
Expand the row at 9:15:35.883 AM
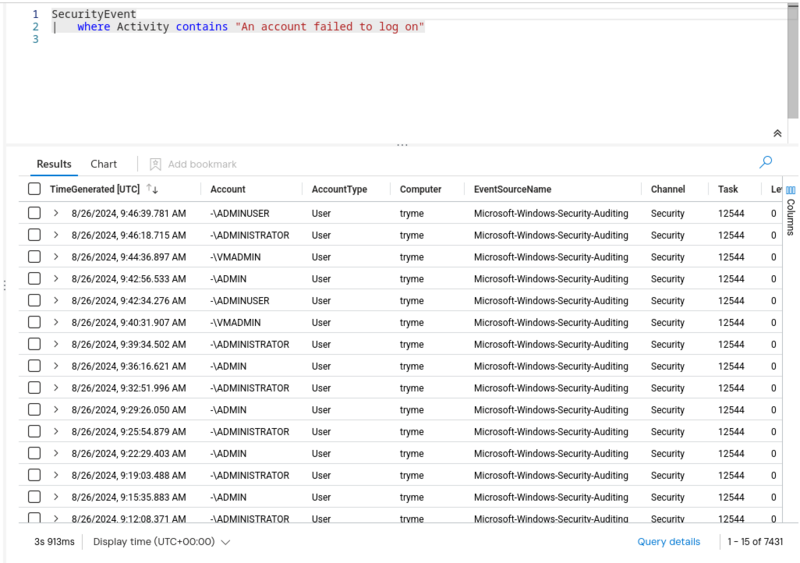56,497
